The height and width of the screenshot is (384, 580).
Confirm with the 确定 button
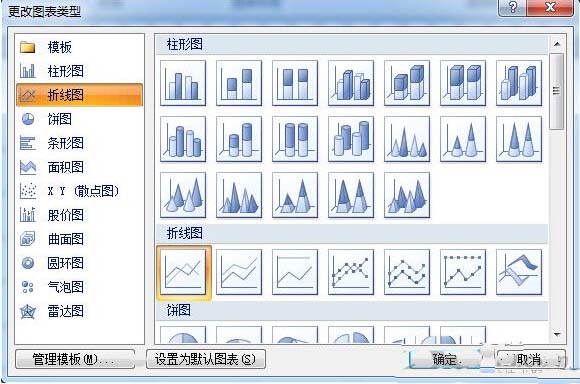tap(445, 359)
